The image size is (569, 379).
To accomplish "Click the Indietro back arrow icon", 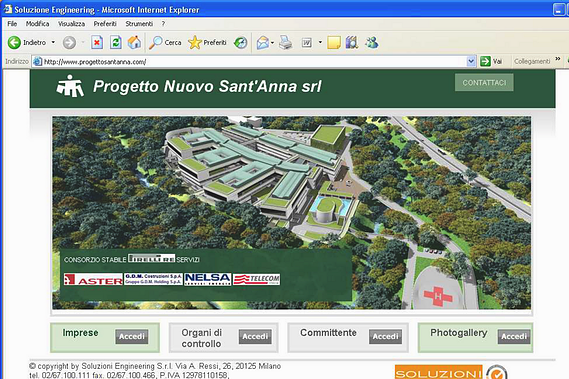I will tap(14, 42).
